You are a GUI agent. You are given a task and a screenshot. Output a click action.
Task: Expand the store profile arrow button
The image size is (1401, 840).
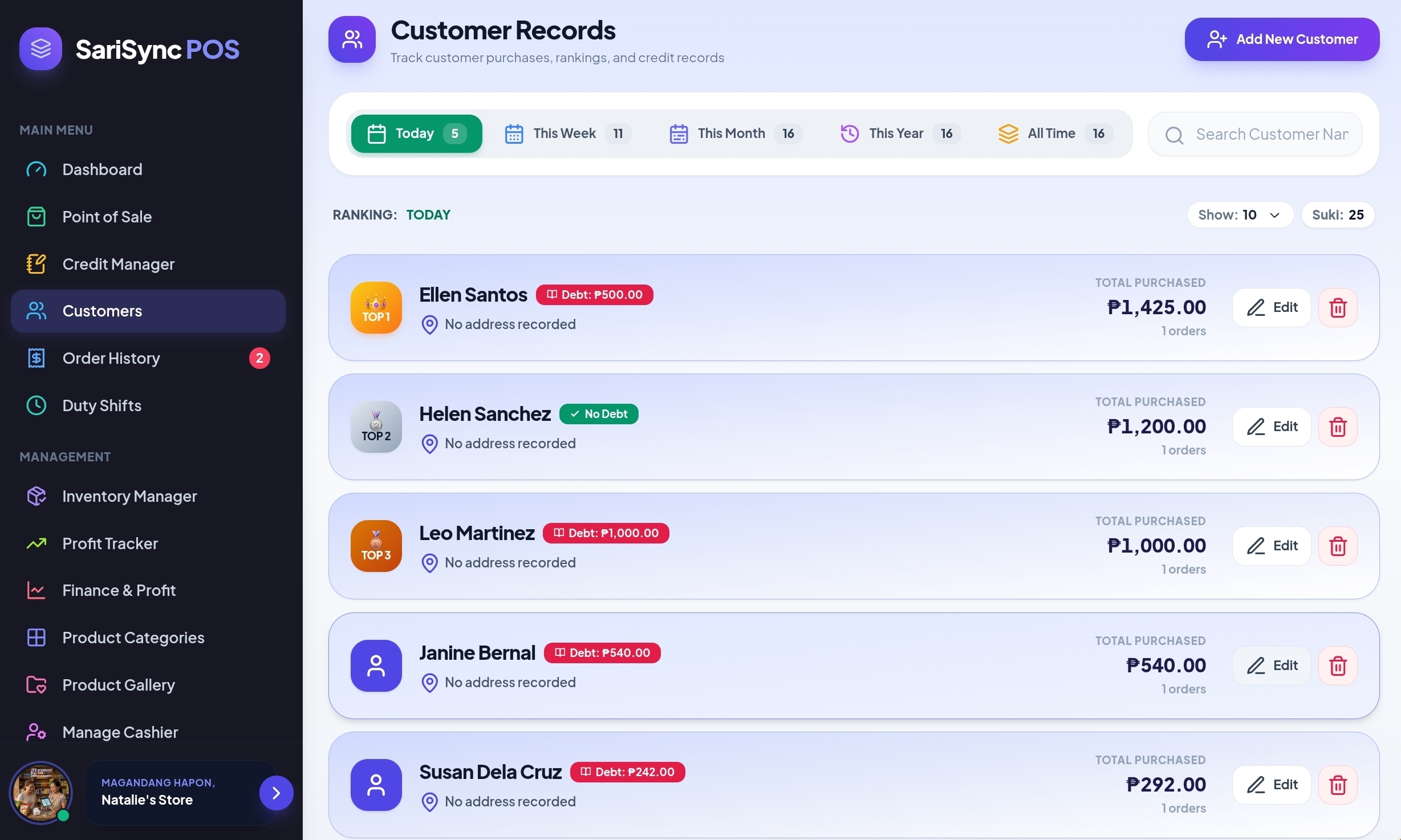coord(276,793)
